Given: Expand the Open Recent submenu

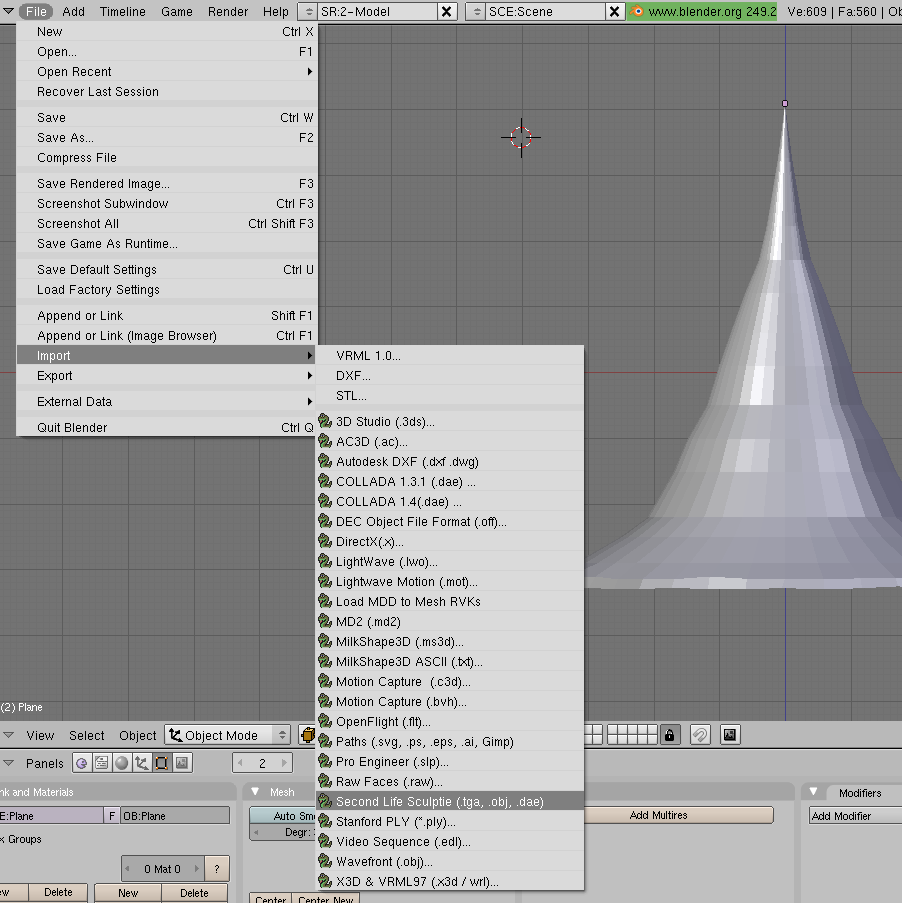Looking at the screenshot, I should click(x=167, y=71).
